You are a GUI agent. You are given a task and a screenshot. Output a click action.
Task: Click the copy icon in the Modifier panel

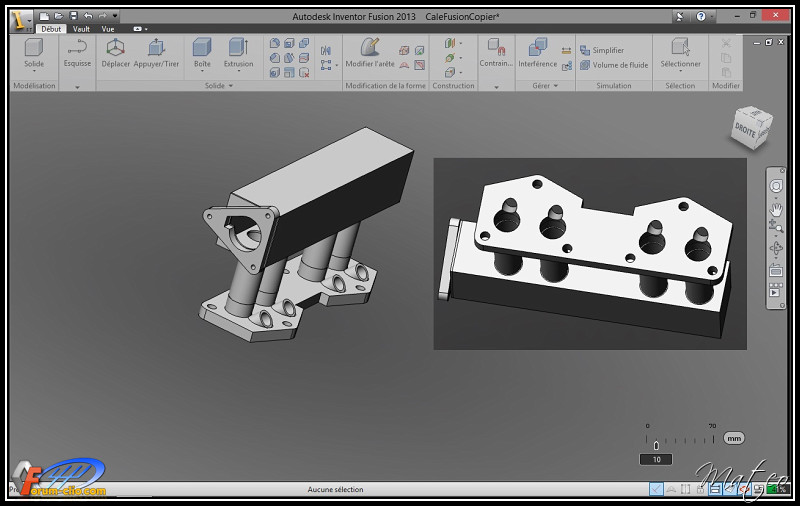(x=726, y=58)
